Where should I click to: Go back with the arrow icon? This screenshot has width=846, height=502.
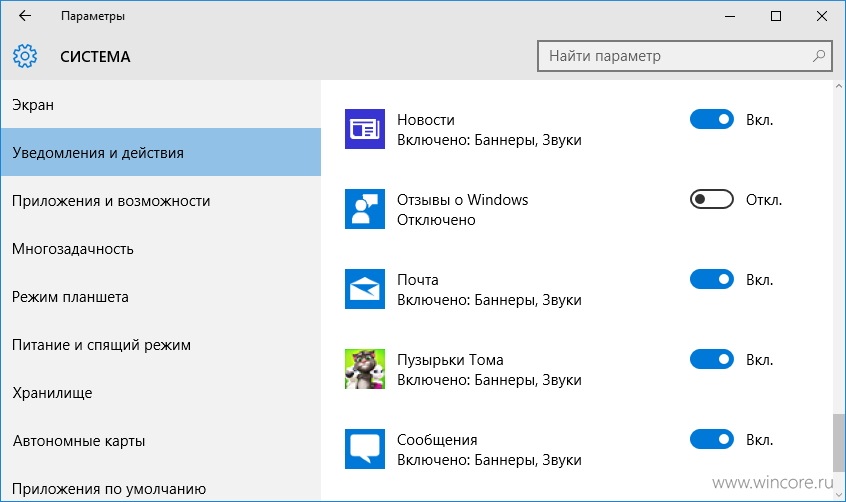pyautogui.click(x=25, y=16)
